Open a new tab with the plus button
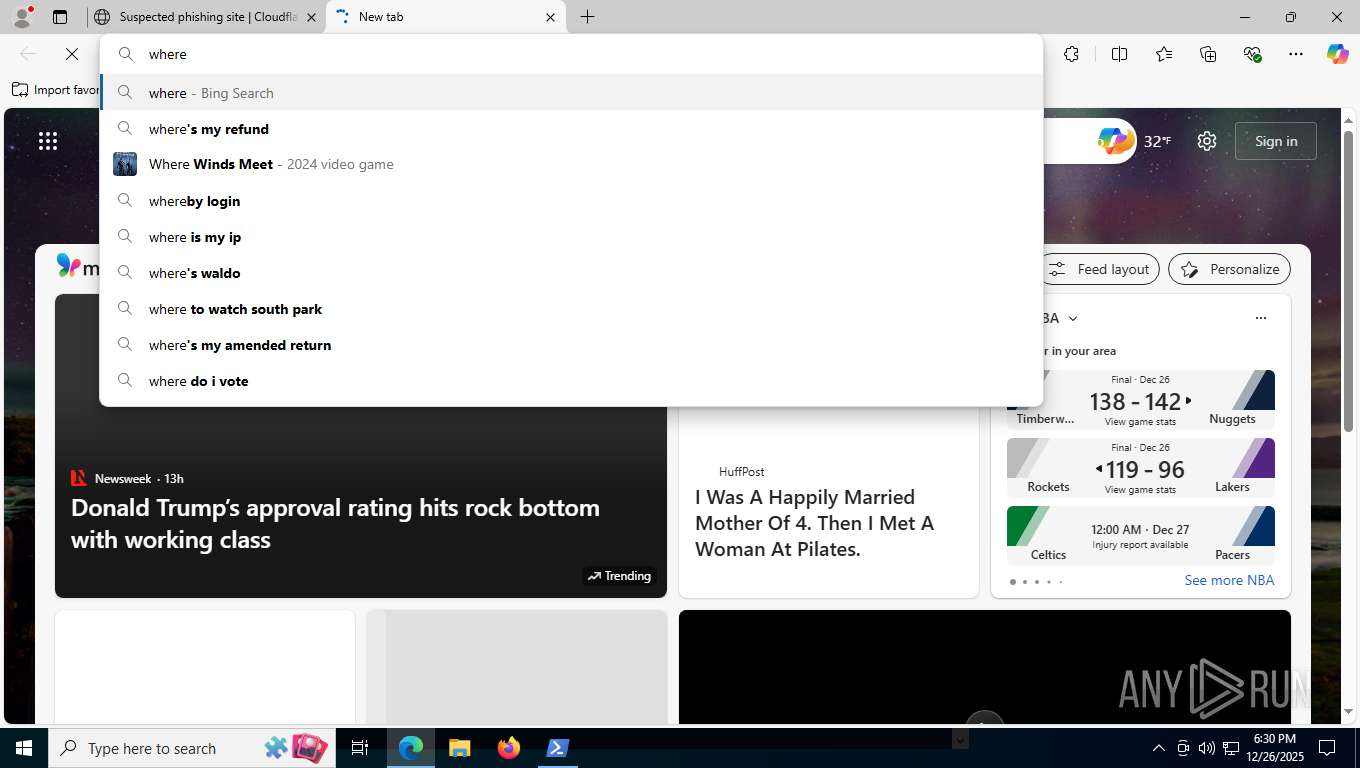Screen dimensions: 1360x768 [588, 17]
